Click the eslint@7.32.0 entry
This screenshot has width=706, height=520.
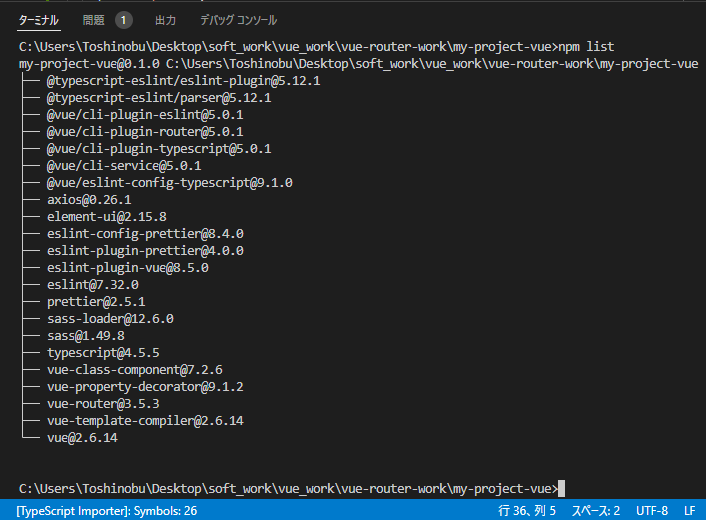[93, 285]
